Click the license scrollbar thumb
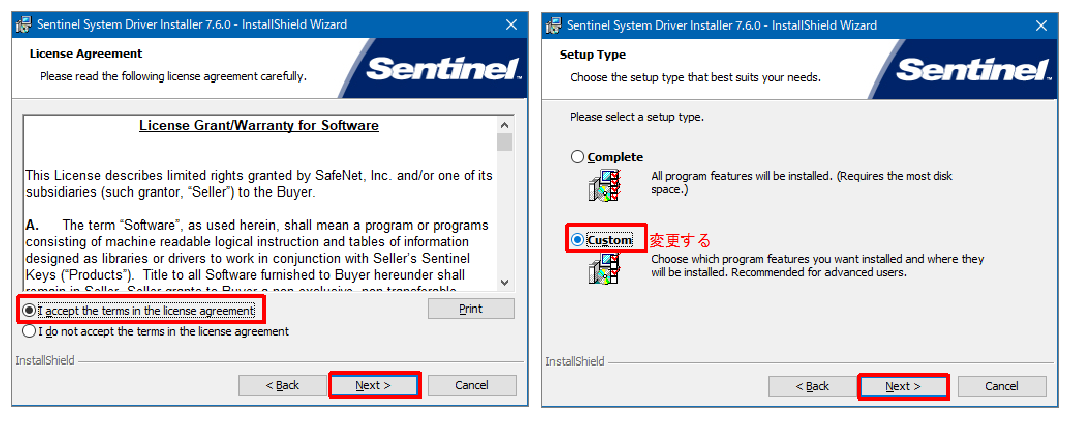This screenshot has height=423, width=1072. tap(505, 141)
